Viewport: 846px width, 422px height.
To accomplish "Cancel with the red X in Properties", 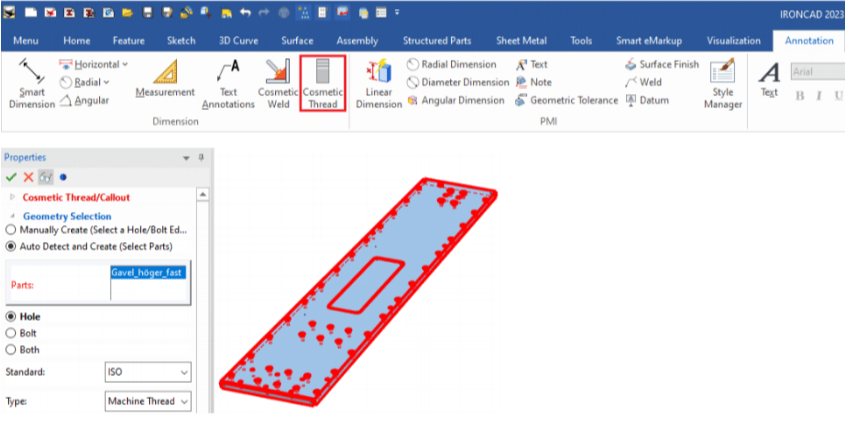I will click(29, 177).
